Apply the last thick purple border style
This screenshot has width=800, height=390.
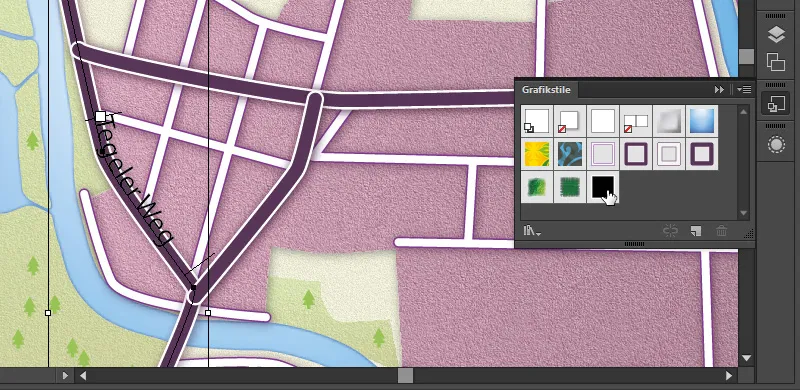pyautogui.click(x=702, y=154)
